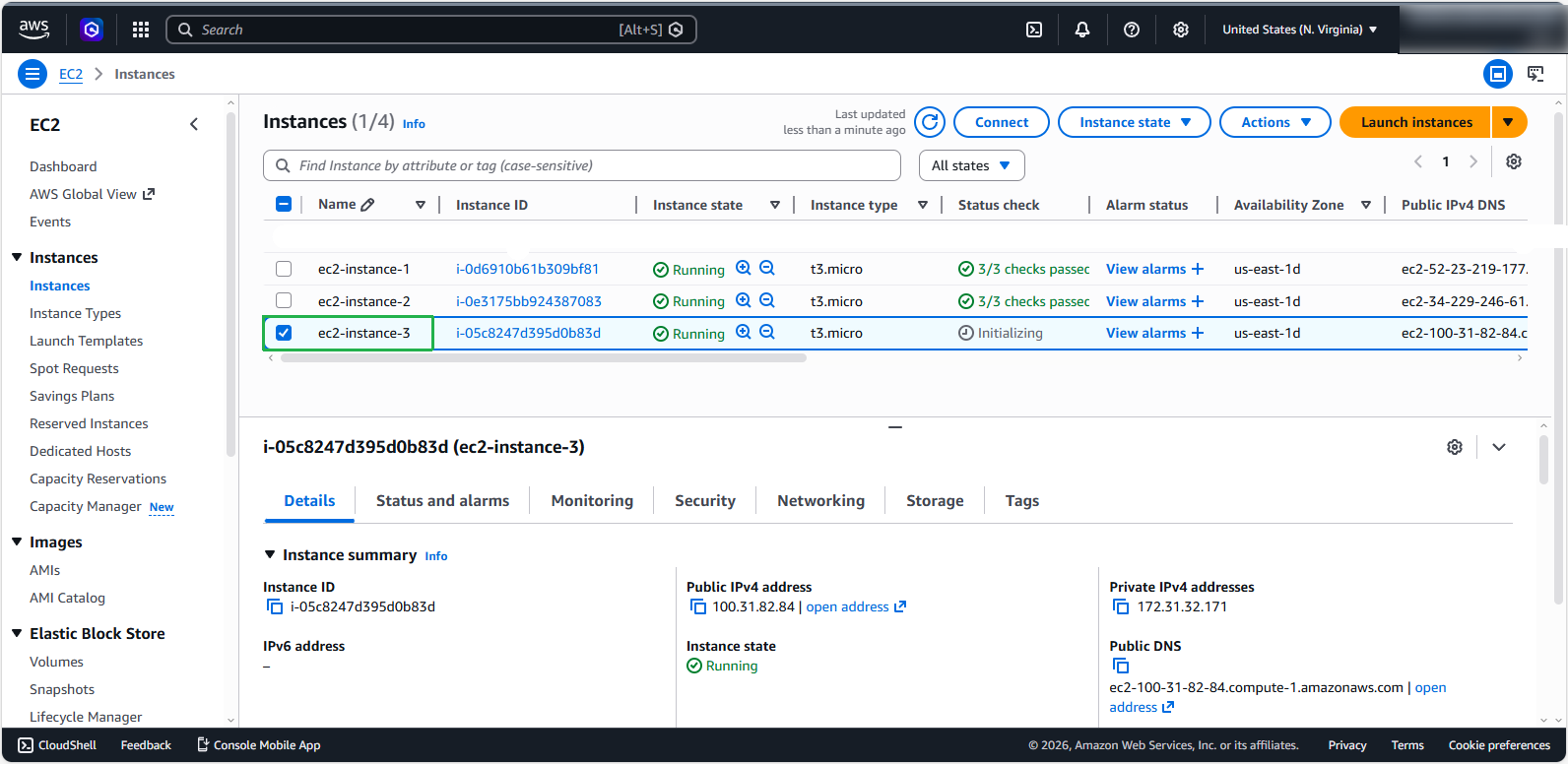Open the Actions dropdown
1568x764 pixels.
click(x=1275, y=122)
